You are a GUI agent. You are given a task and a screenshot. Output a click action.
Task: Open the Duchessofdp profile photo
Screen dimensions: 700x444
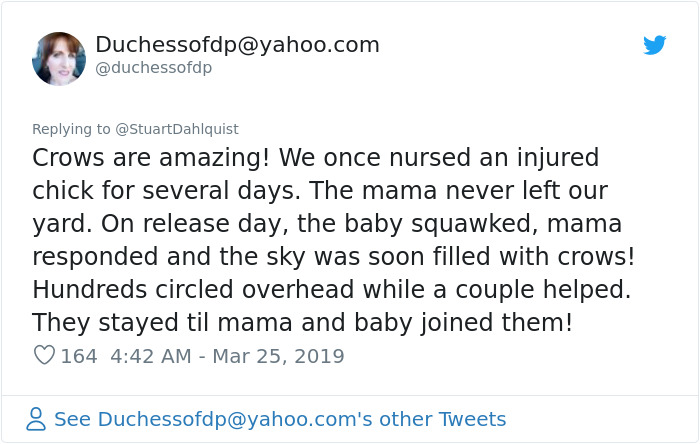click(59, 58)
